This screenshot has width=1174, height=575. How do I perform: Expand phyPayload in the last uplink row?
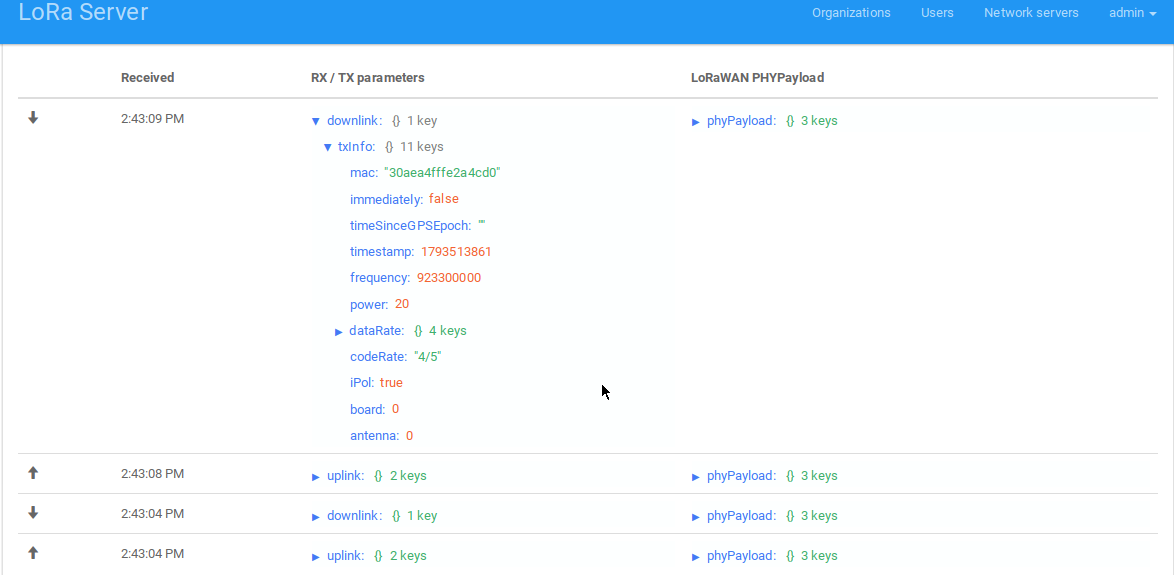pyautogui.click(x=696, y=556)
